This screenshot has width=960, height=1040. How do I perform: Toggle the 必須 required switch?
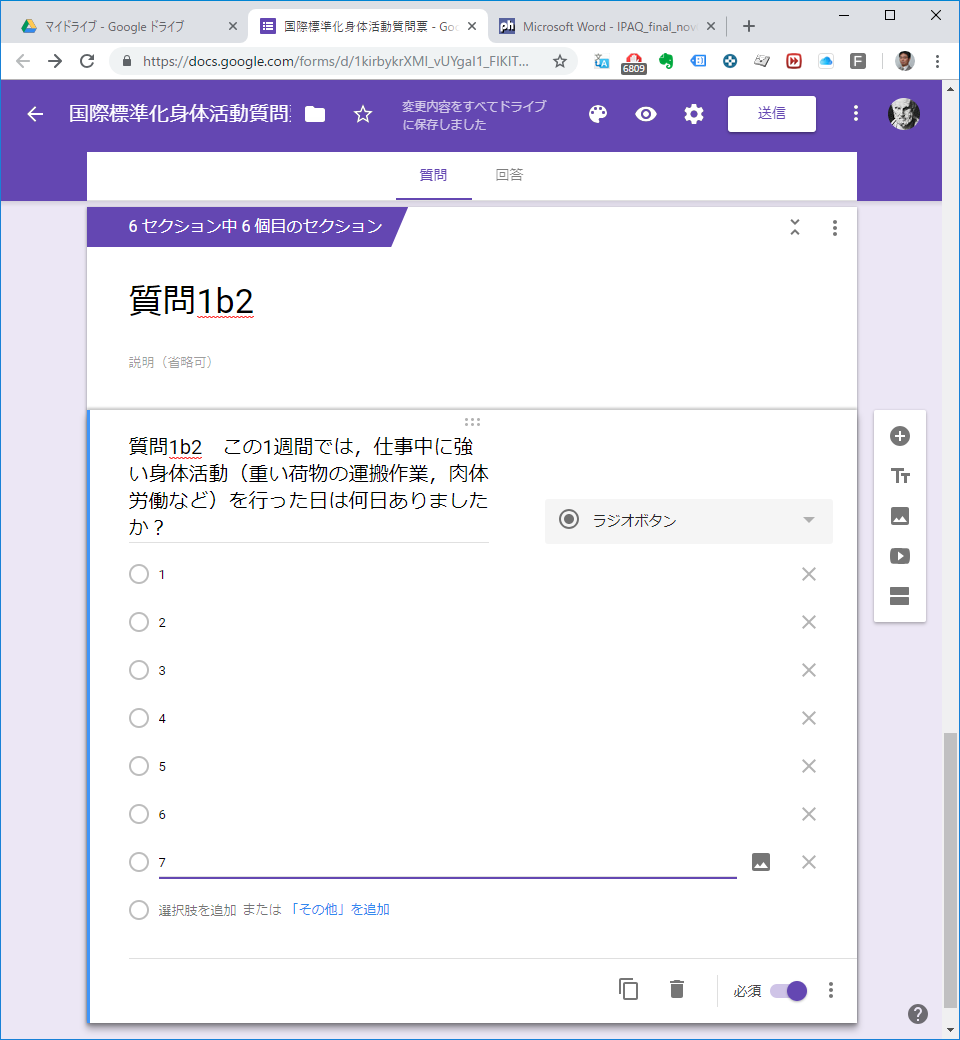(x=789, y=991)
